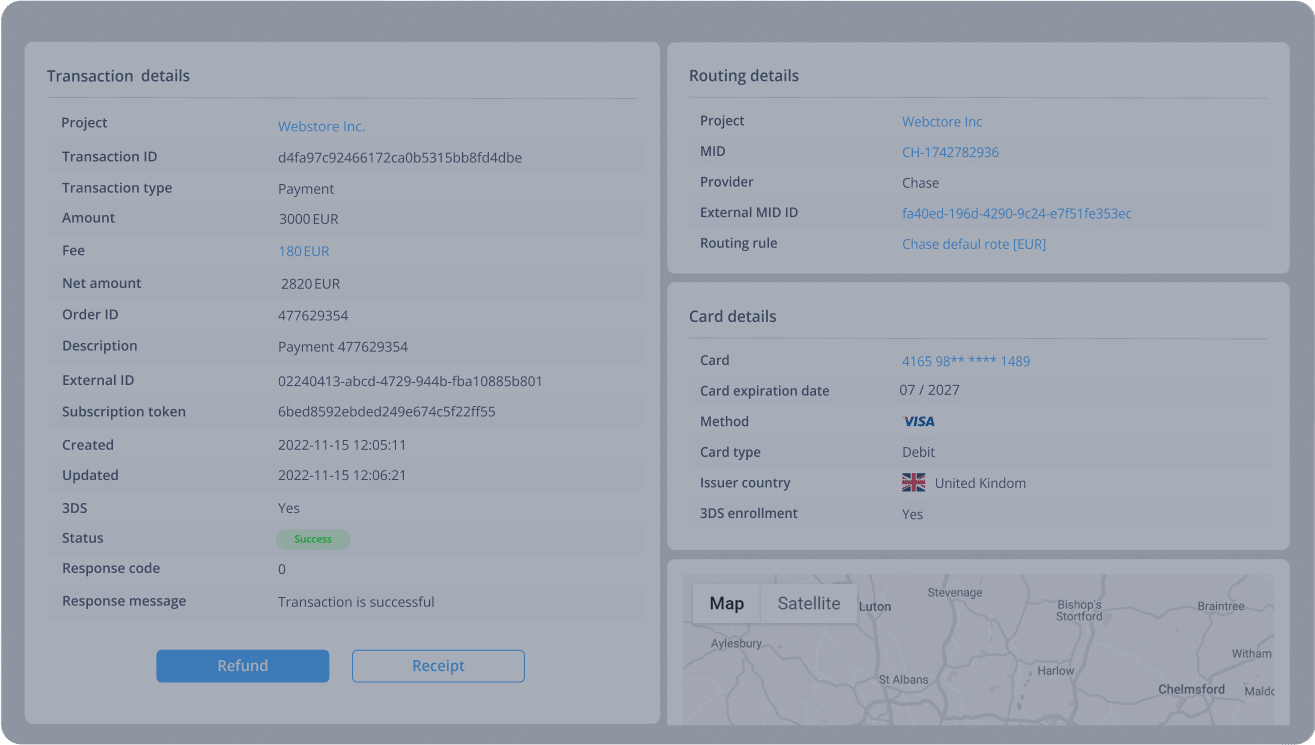Click the United Kingdom flag icon

[912, 482]
